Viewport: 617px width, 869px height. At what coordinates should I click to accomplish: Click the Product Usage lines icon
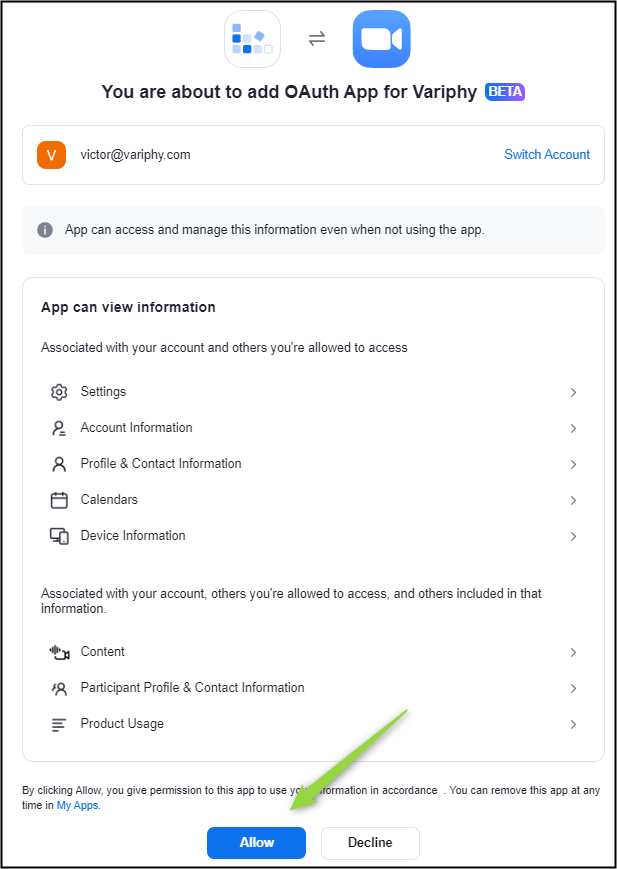59,724
